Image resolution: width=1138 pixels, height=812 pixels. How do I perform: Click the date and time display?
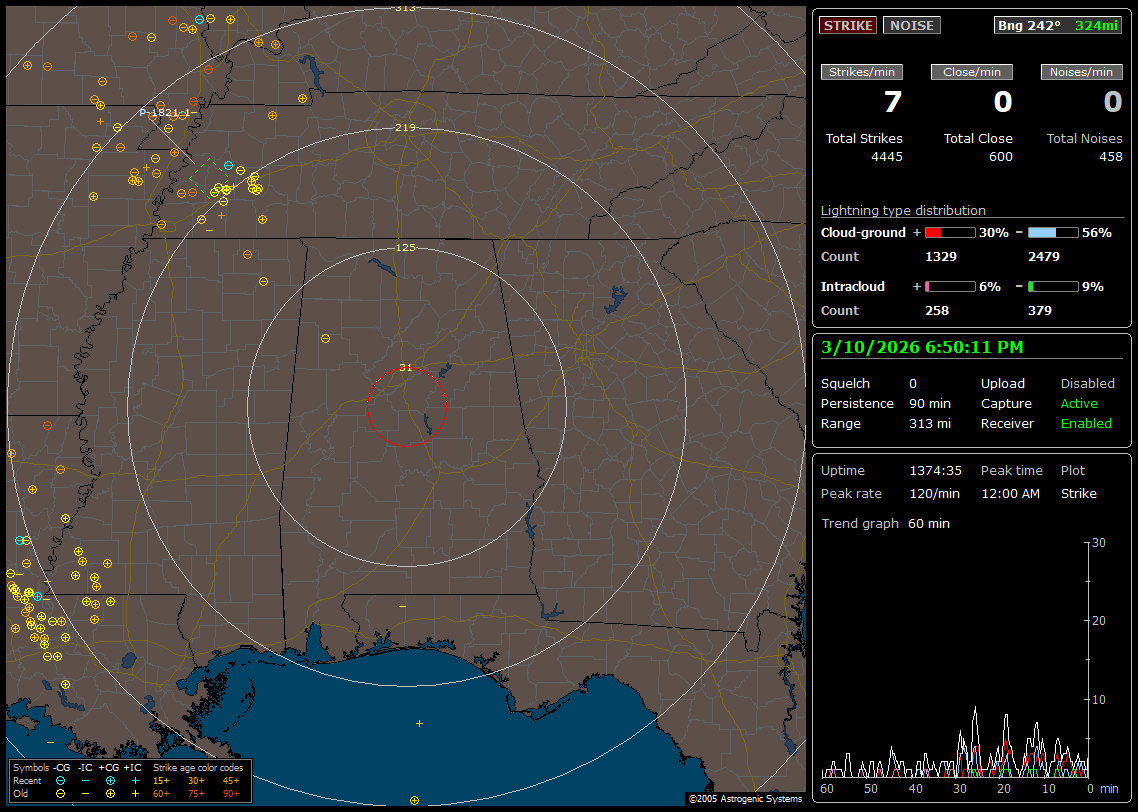click(x=921, y=347)
